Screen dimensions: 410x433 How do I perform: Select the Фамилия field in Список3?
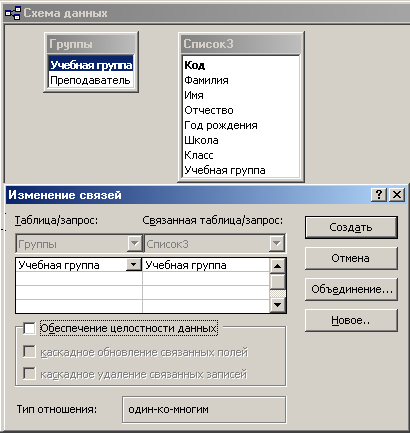206,80
